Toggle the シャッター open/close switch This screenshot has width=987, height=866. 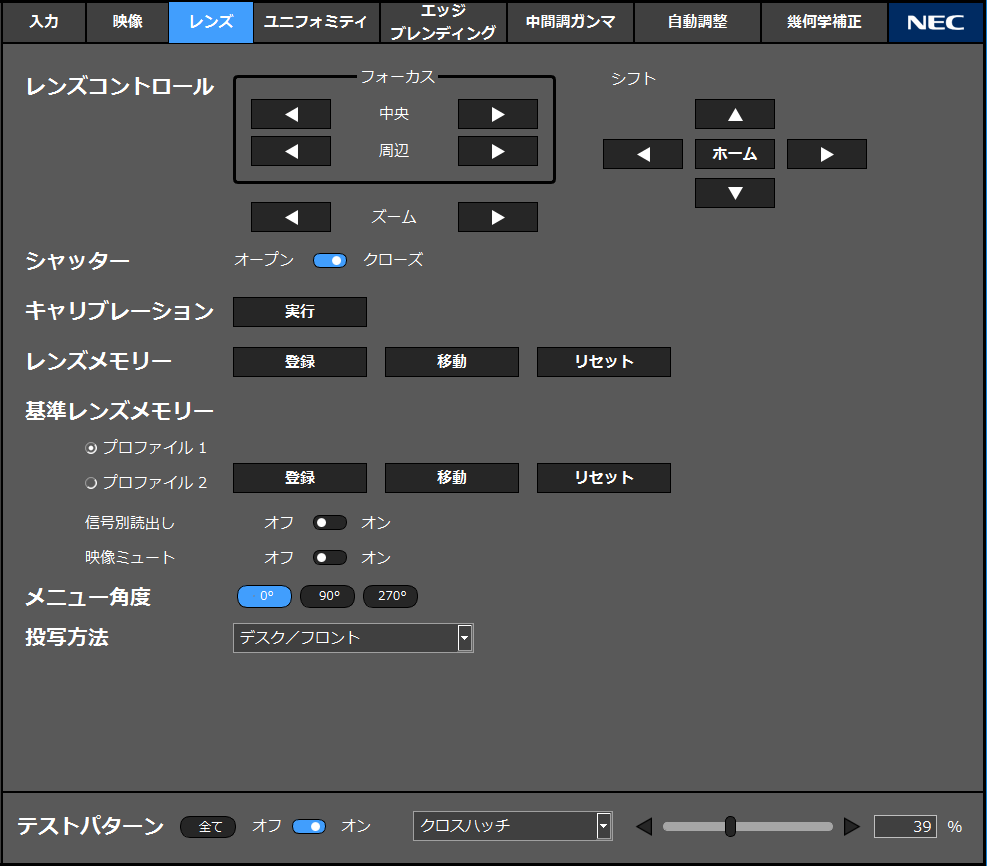(329, 260)
